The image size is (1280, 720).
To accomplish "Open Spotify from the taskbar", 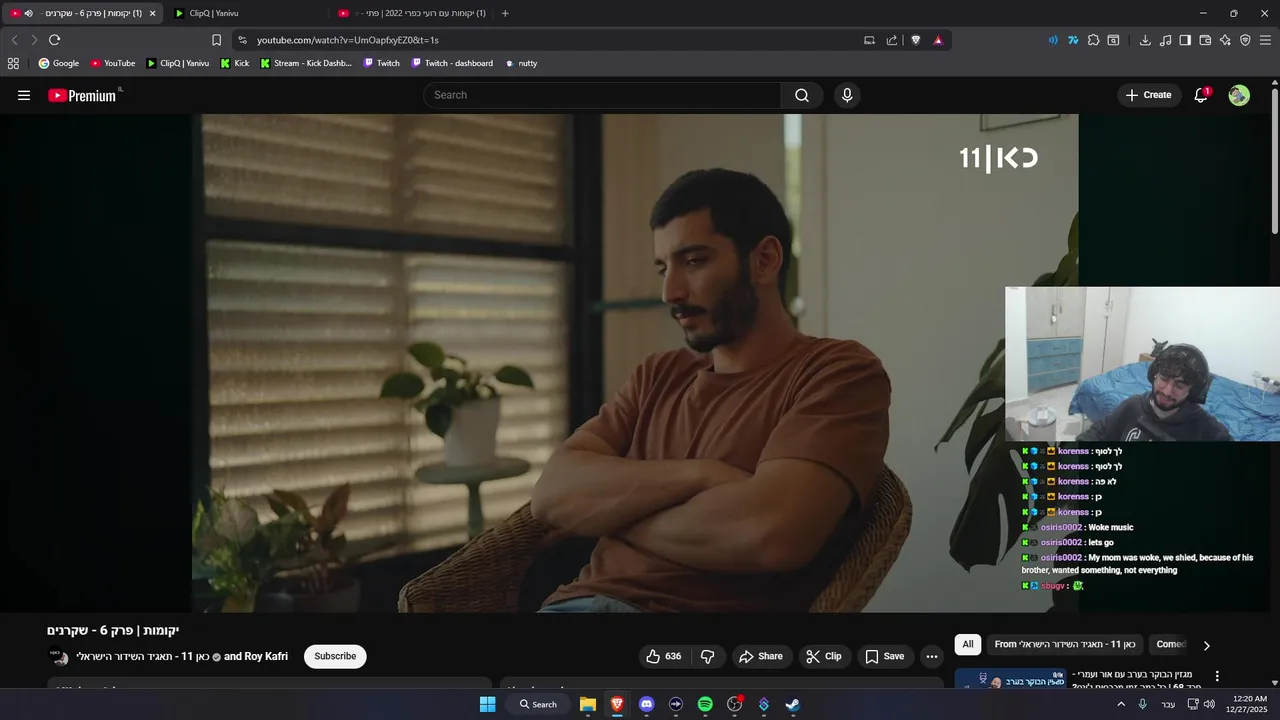I will click(x=705, y=704).
